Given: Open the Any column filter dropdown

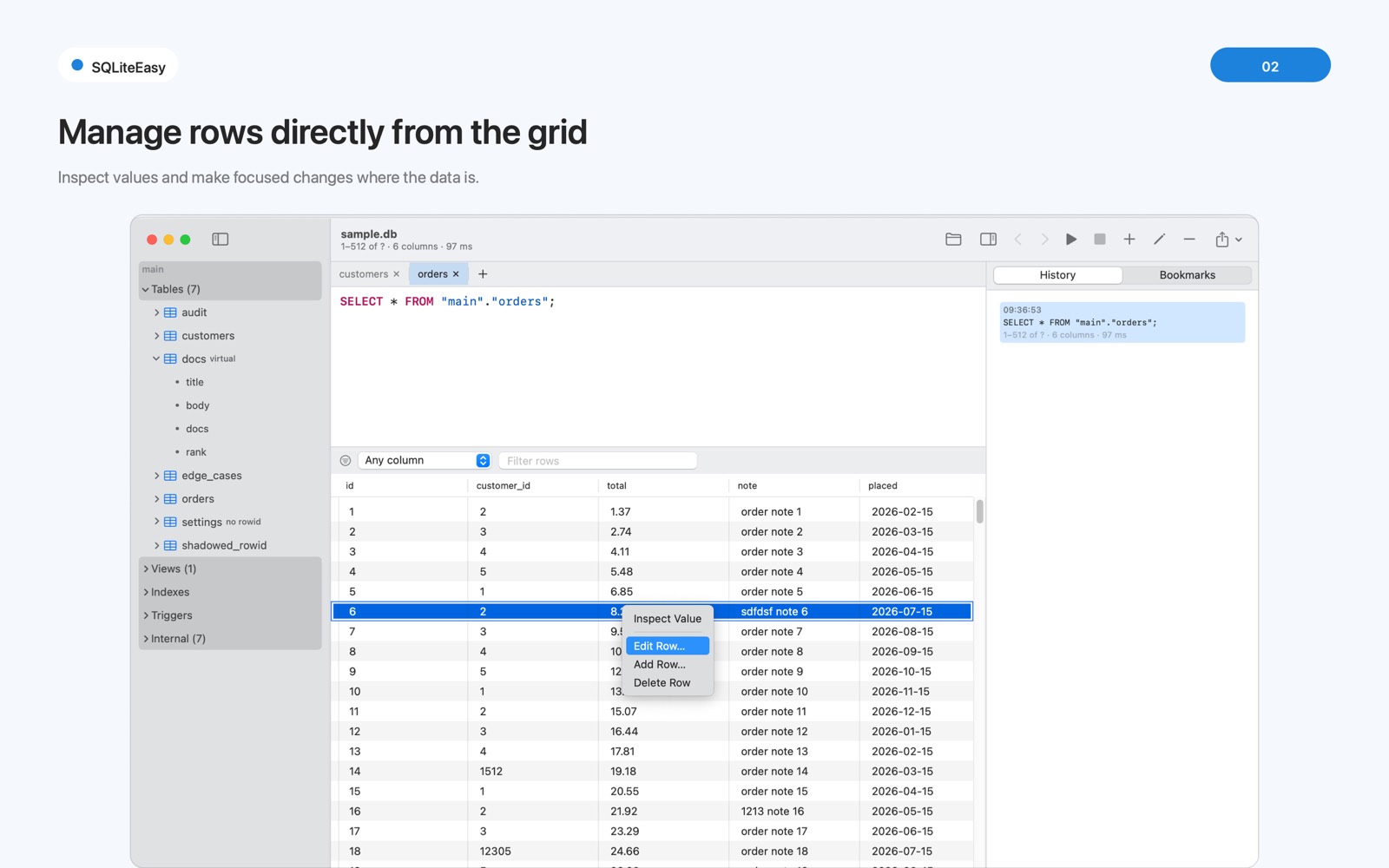Looking at the screenshot, I should pos(425,461).
